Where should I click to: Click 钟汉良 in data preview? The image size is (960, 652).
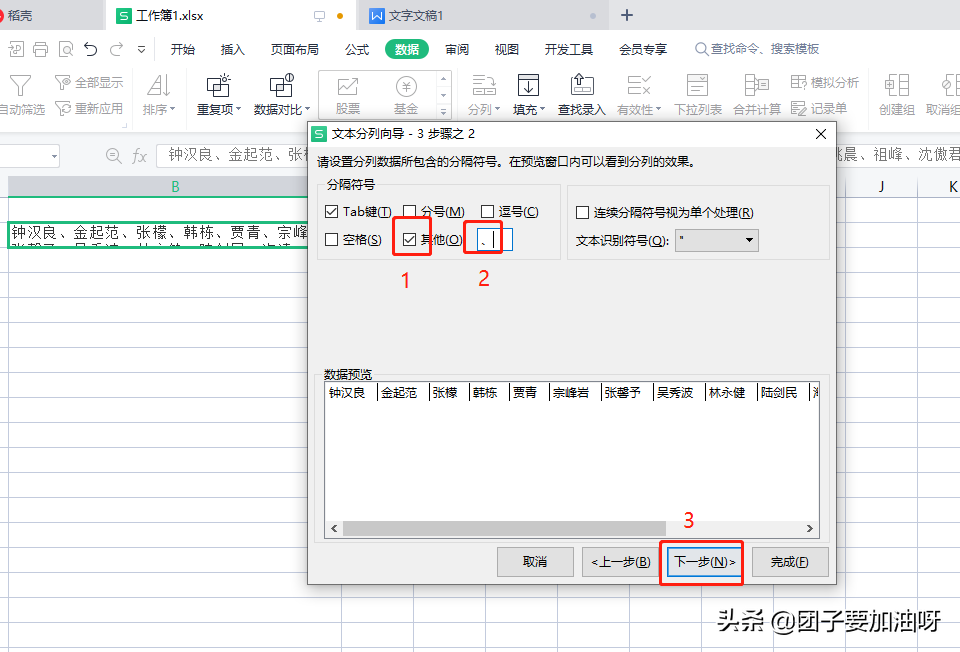click(x=347, y=393)
